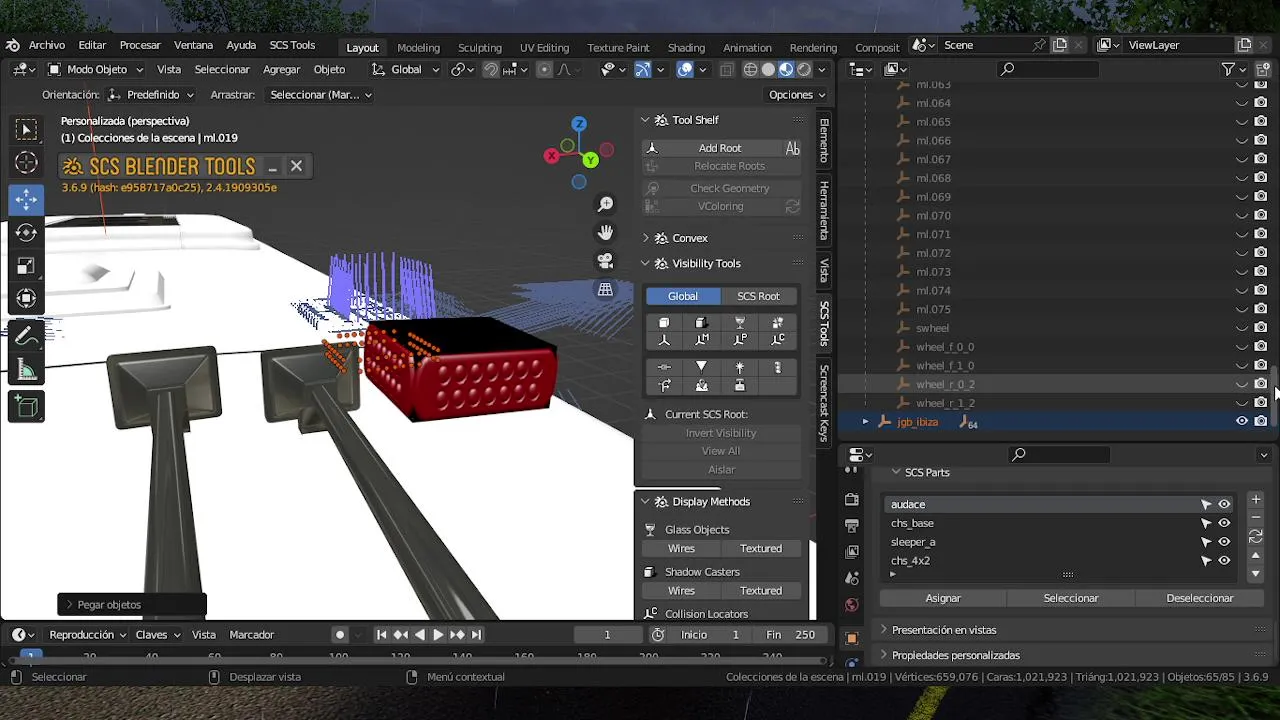
Task: Remove SCS part with minus button
Action: point(1256,517)
